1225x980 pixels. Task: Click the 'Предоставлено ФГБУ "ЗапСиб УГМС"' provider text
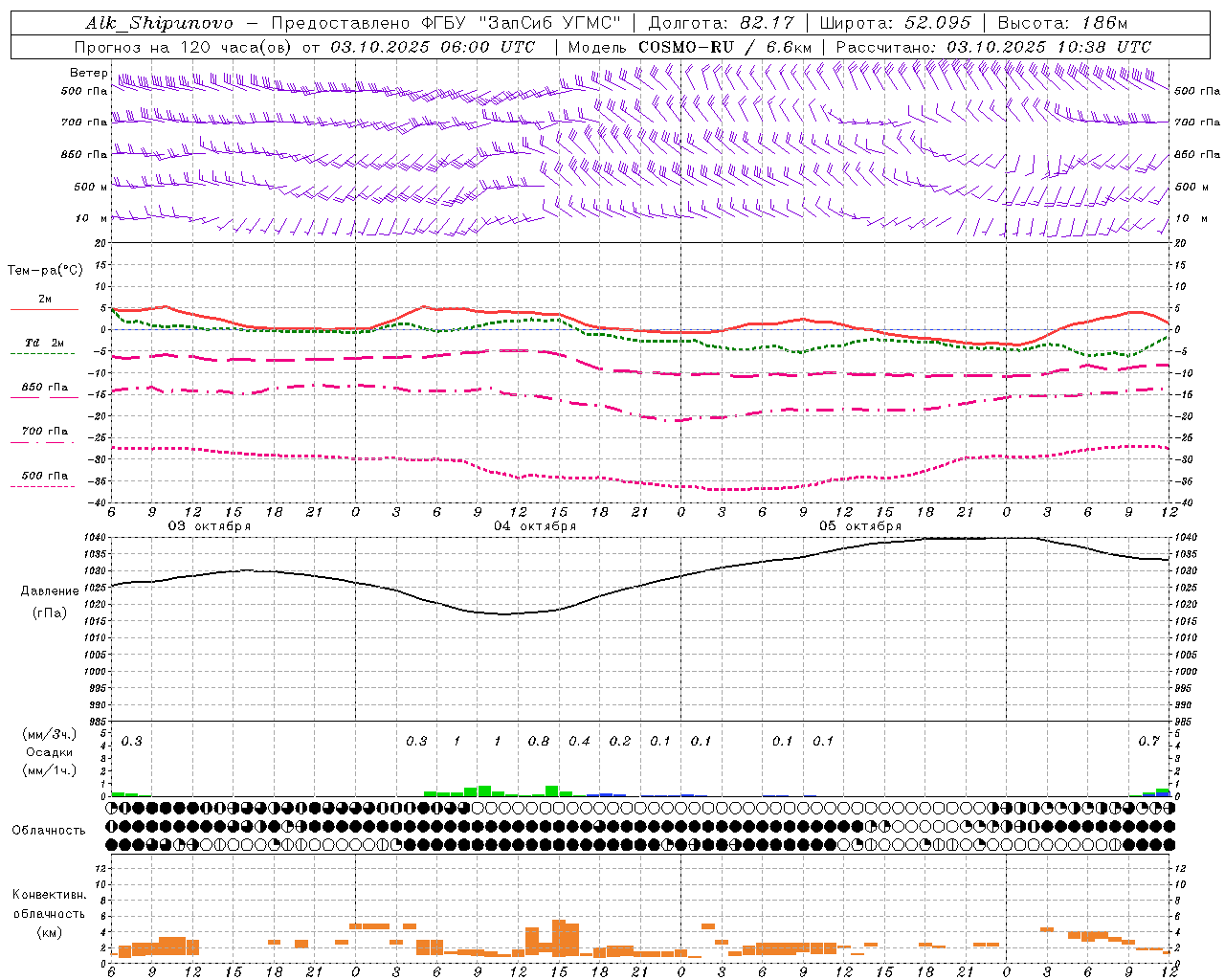(x=447, y=23)
